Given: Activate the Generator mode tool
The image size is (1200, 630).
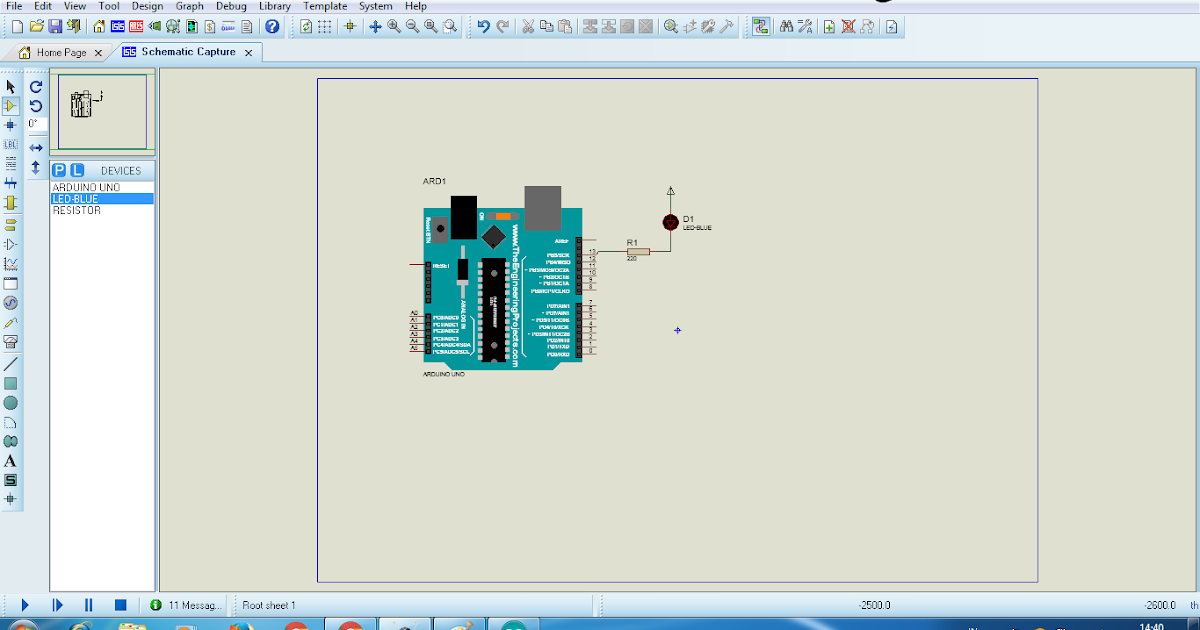Looking at the screenshot, I should [10, 301].
